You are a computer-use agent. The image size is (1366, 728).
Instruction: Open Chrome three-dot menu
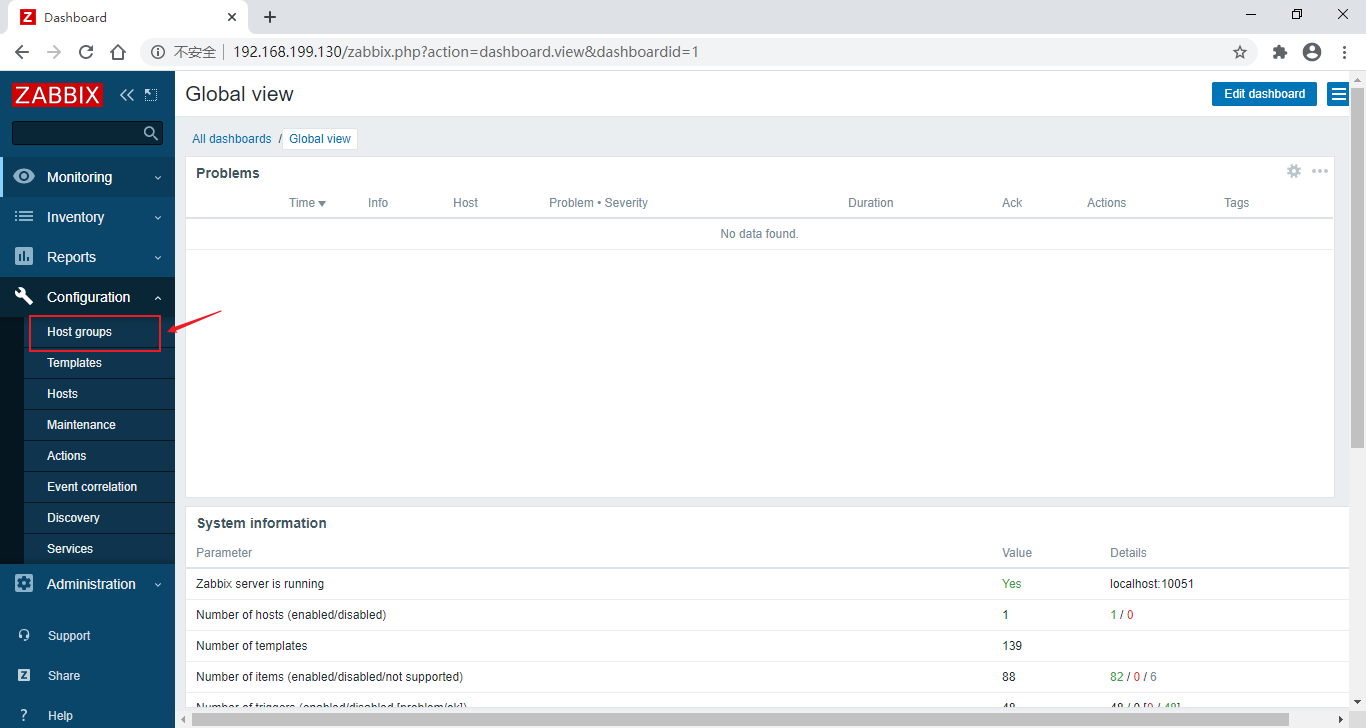click(x=1345, y=52)
